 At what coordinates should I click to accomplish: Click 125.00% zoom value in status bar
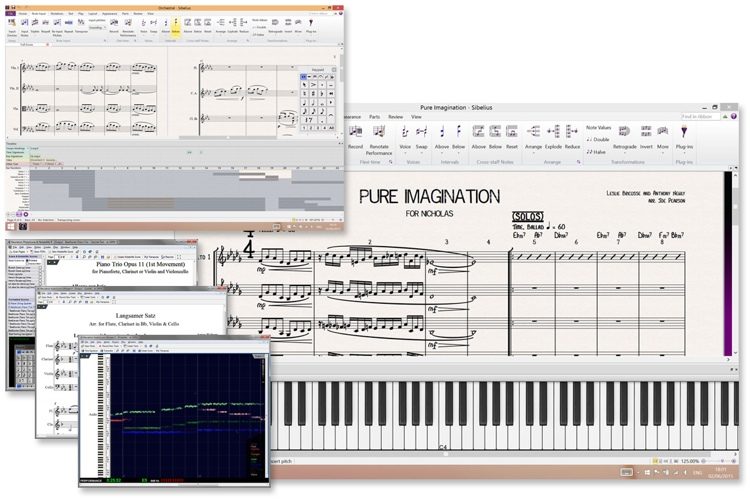690,461
